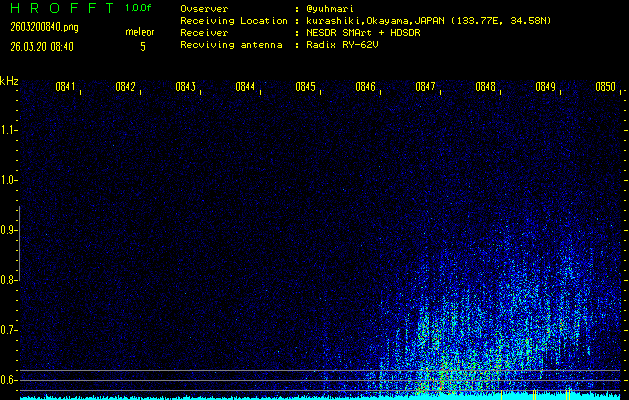The image size is (629, 400).
Task: Click the kHz axis unit label
Action: [9, 81]
